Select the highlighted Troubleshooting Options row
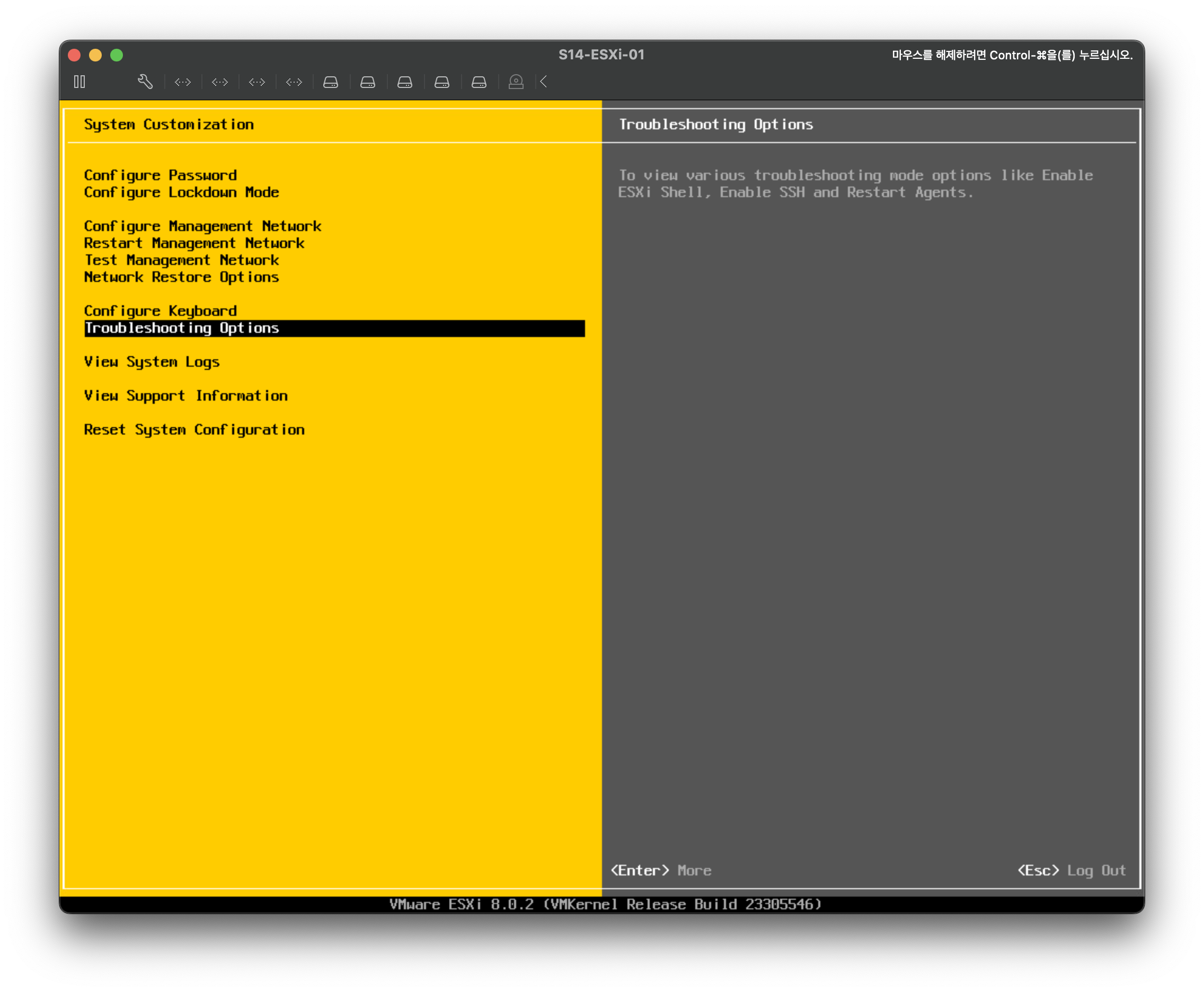1204x992 pixels. point(334,328)
